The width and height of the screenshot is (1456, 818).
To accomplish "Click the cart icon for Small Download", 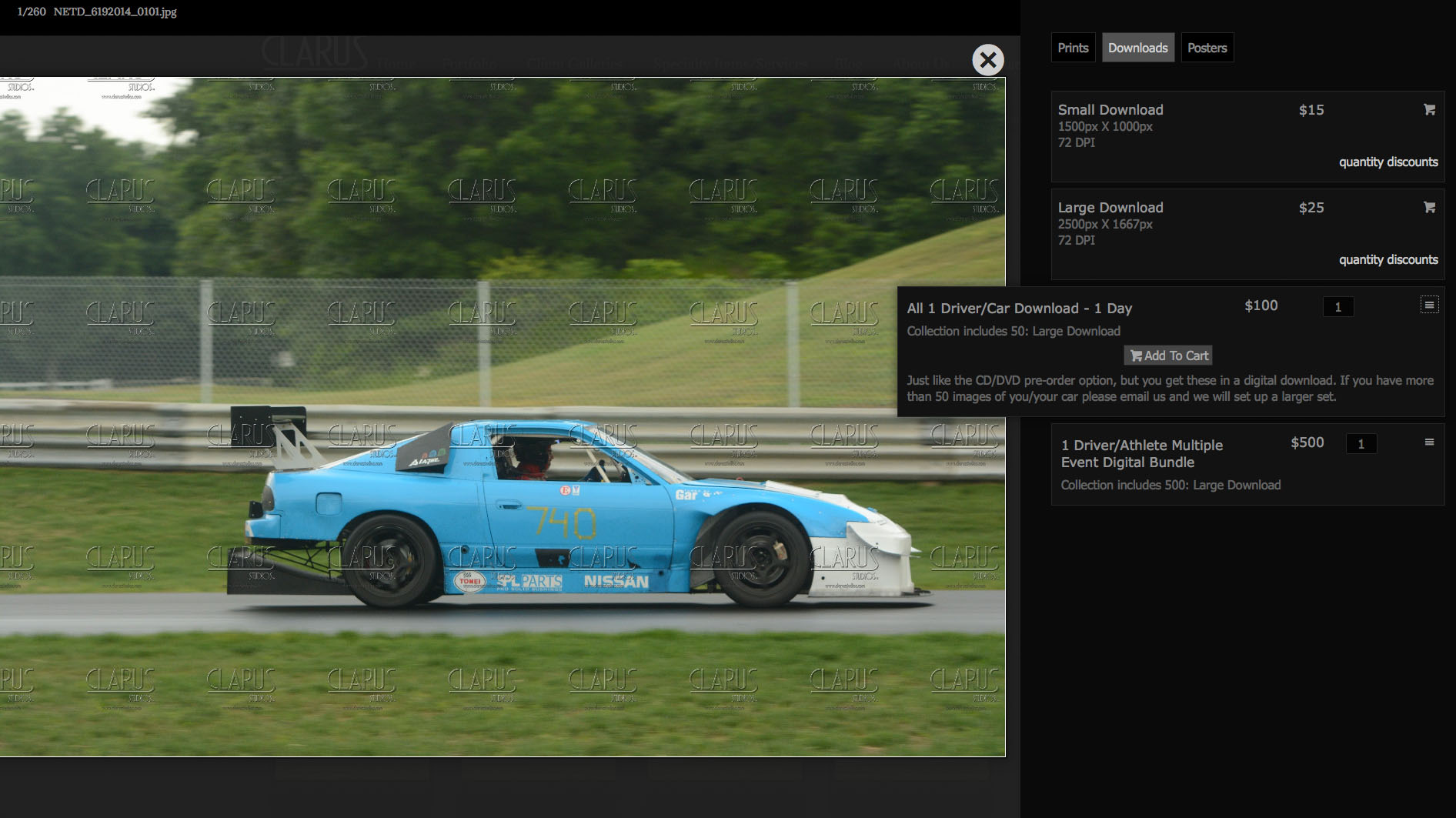I will (1429, 110).
